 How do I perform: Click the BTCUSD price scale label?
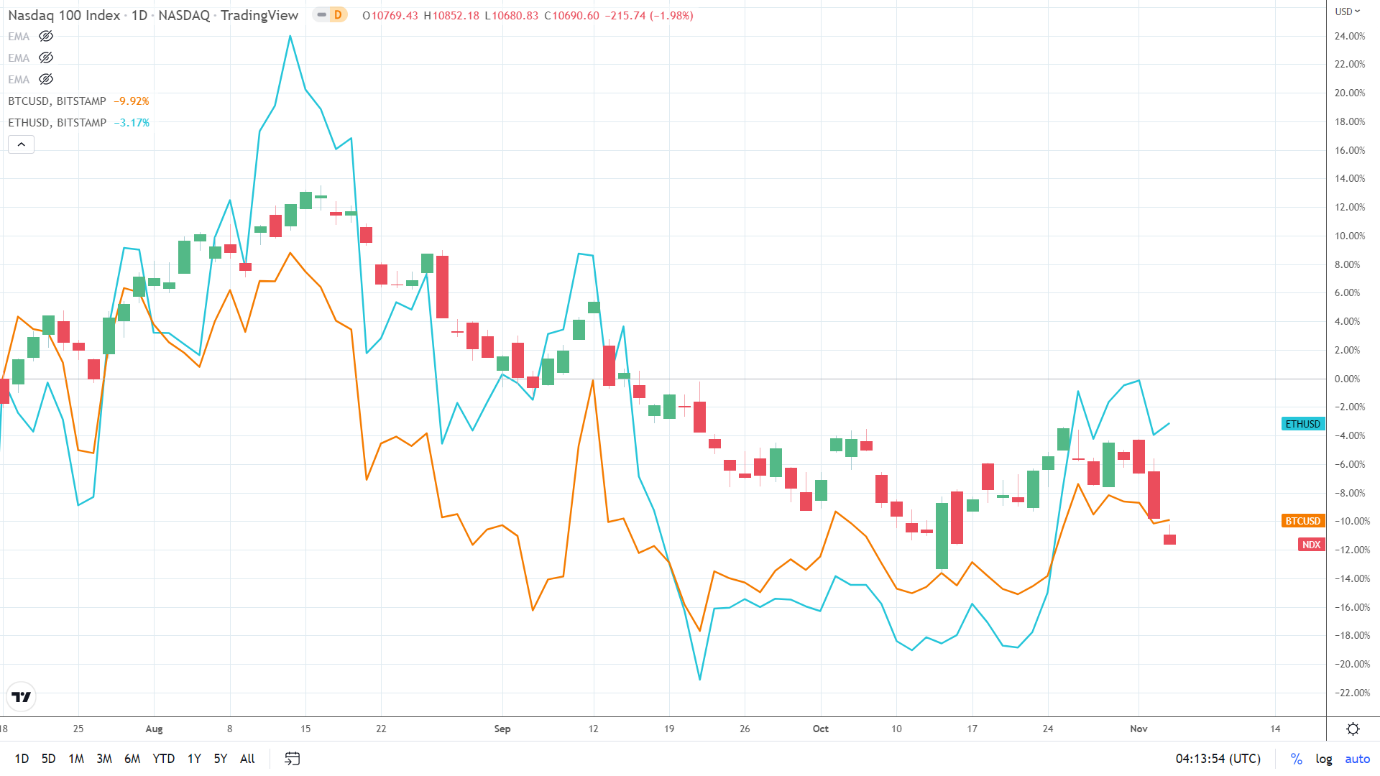(1303, 521)
